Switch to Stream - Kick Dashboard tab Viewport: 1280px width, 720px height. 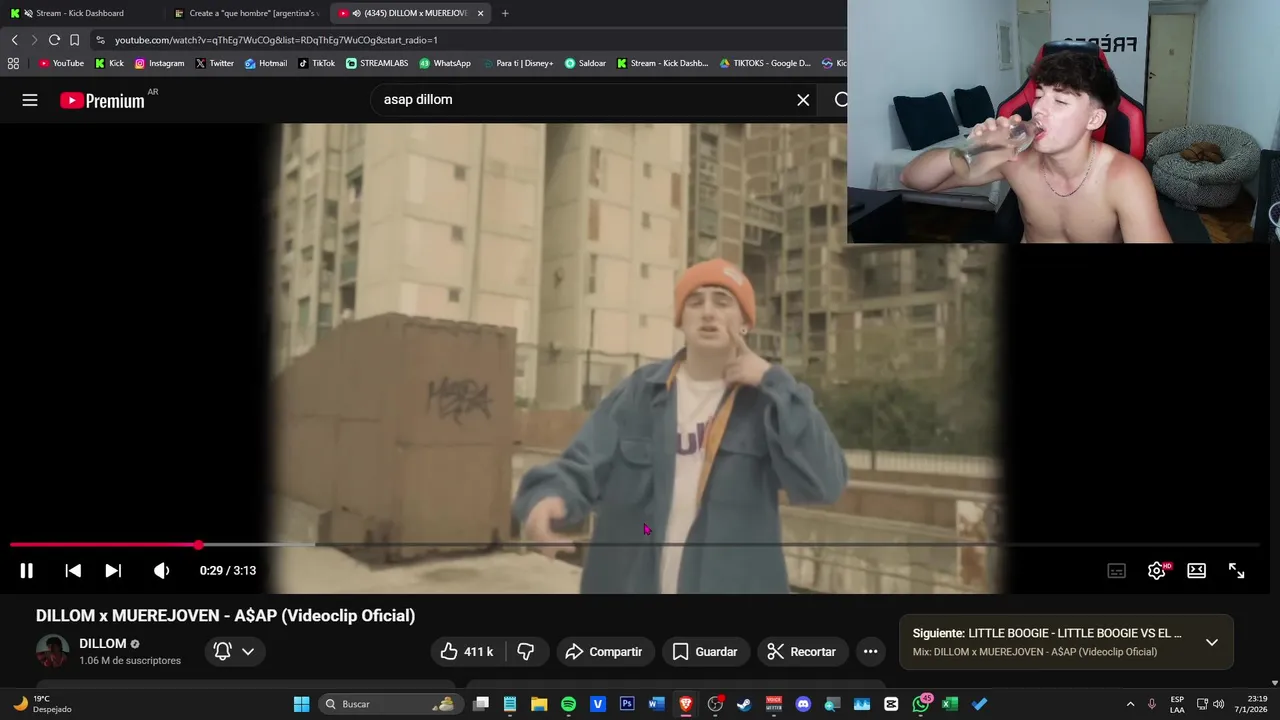pos(80,13)
